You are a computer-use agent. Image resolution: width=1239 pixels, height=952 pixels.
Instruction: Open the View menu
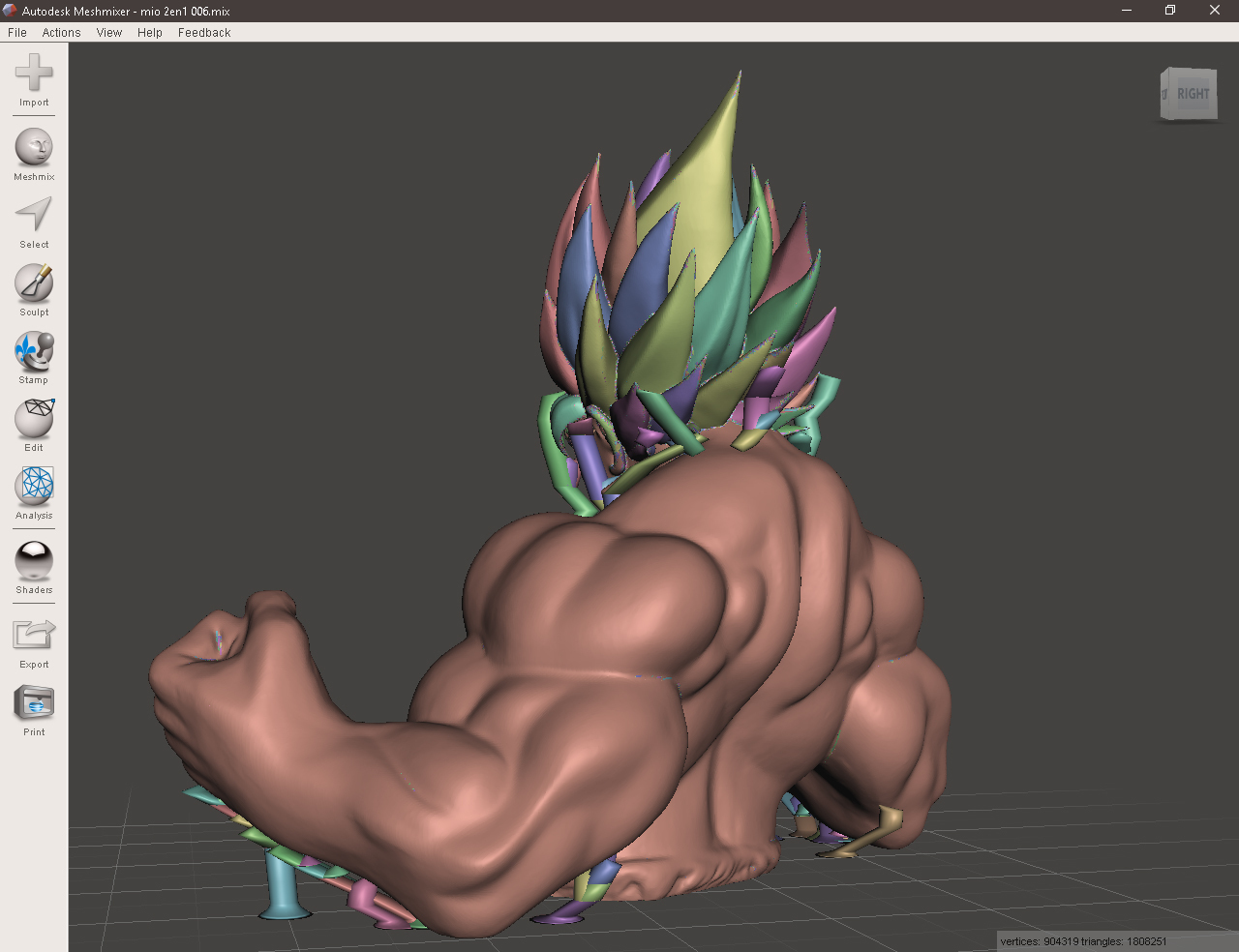click(x=109, y=32)
